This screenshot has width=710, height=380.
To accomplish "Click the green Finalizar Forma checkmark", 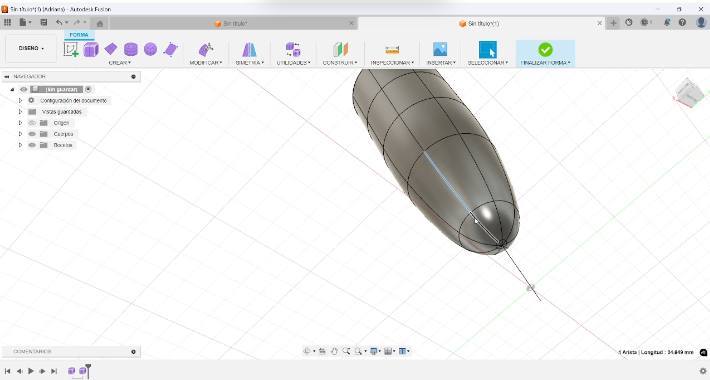I will [545, 49].
